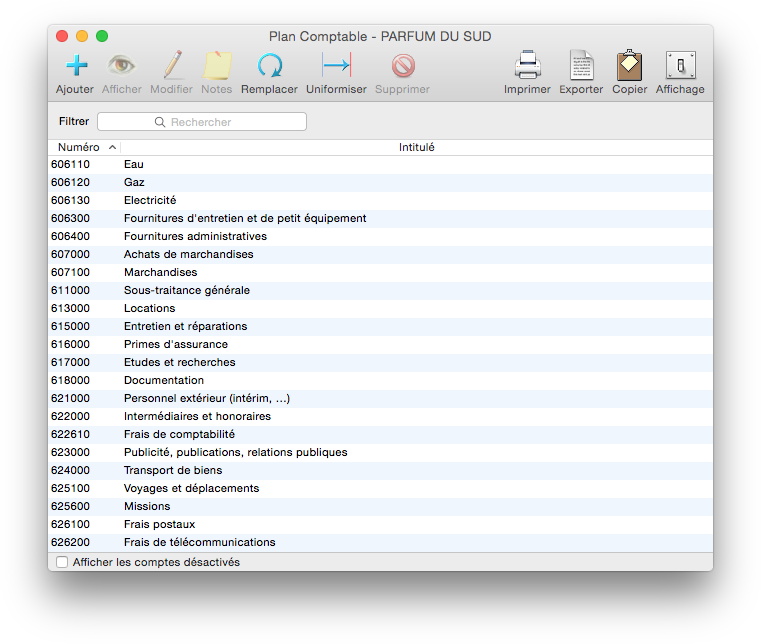Click the Uniformiser arrow icon
Screen dimensions: 761x644
click(x=336, y=65)
